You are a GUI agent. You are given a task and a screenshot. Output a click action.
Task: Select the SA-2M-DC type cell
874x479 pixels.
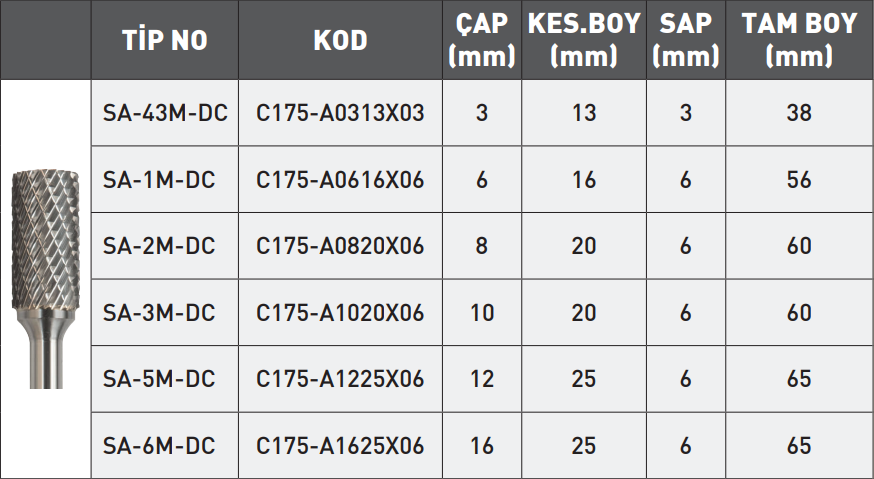point(159,246)
